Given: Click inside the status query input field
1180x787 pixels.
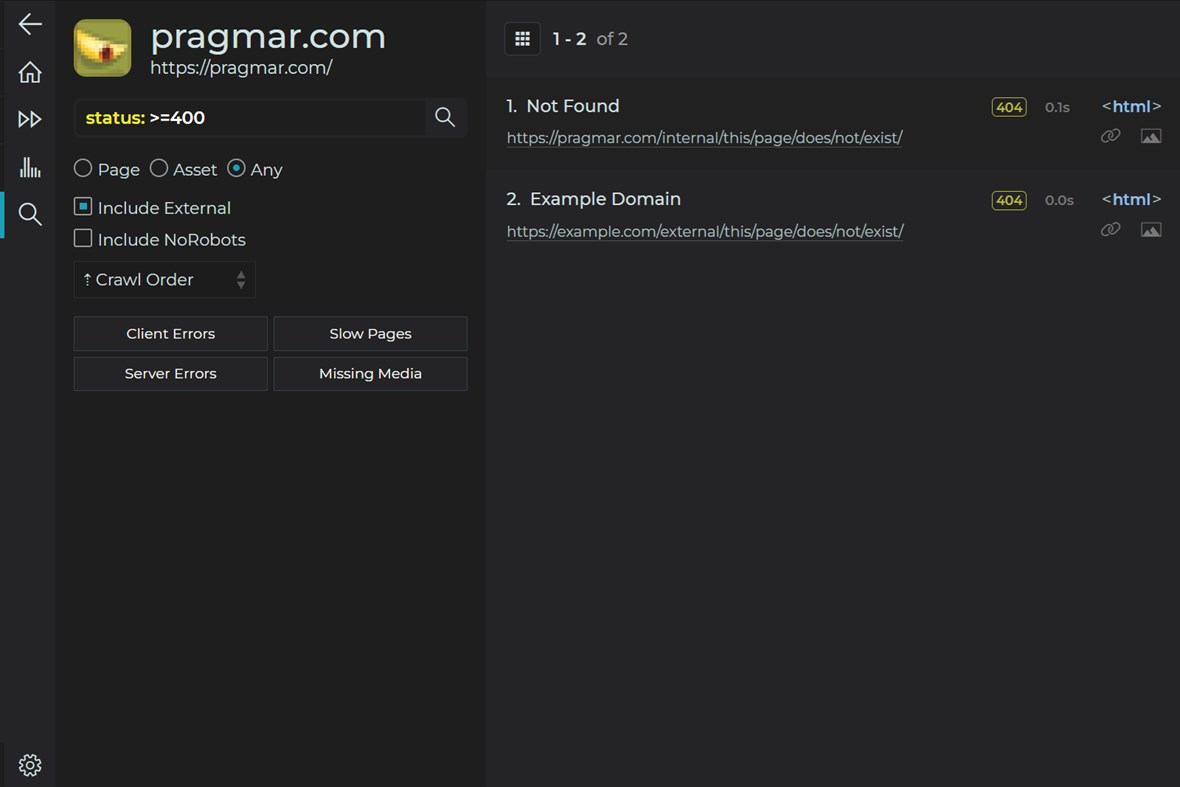Looking at the screenshot, I should click(x=250, y=117).
